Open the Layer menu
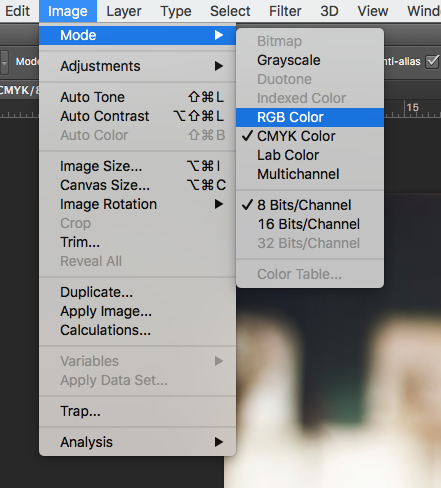441x488 pixels. tap(124, 11)
